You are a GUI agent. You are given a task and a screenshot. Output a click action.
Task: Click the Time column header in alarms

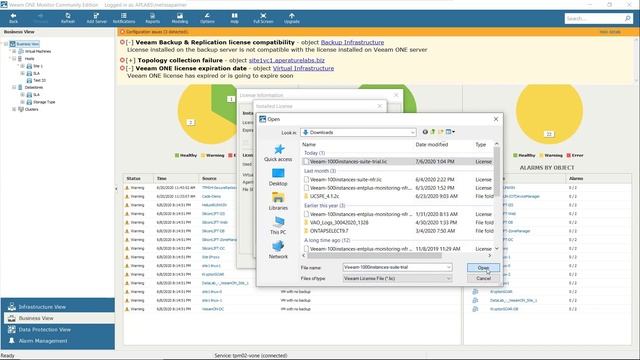tap(162, 178)
